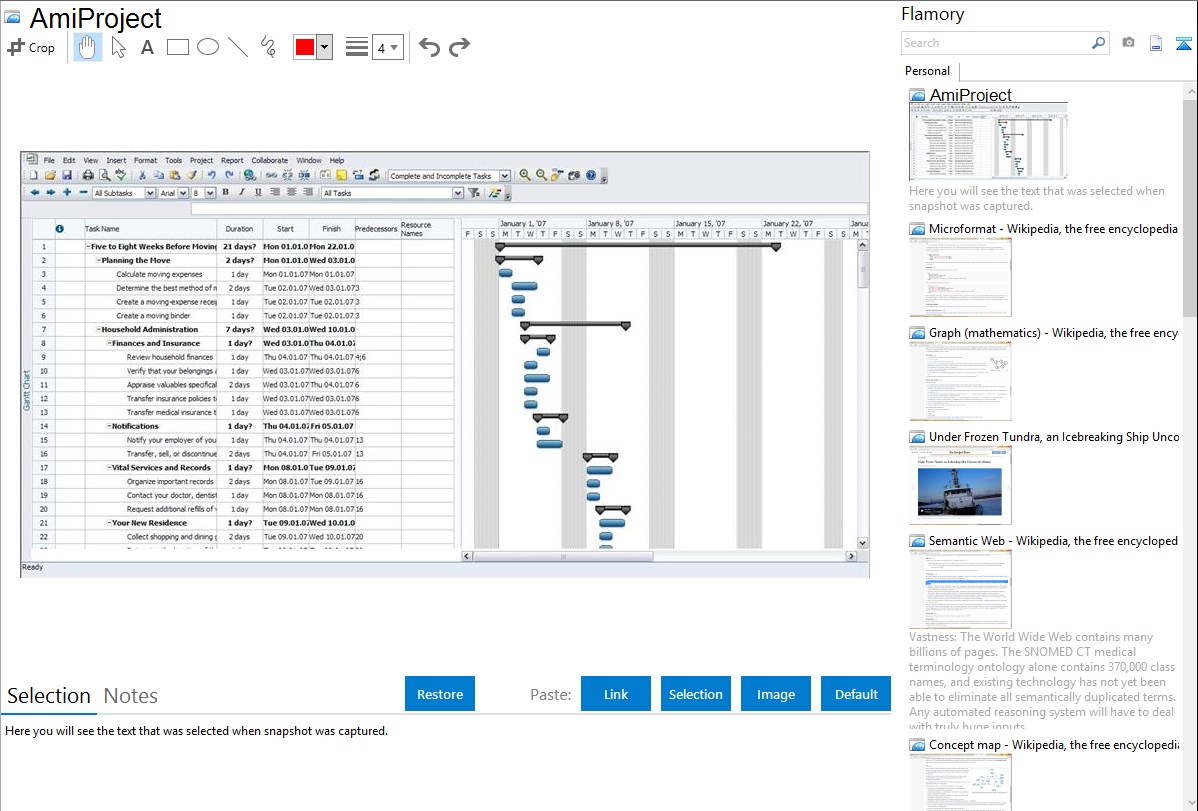Select the rectangle shape tool
1198x811 pixels.
coord(177,47)
